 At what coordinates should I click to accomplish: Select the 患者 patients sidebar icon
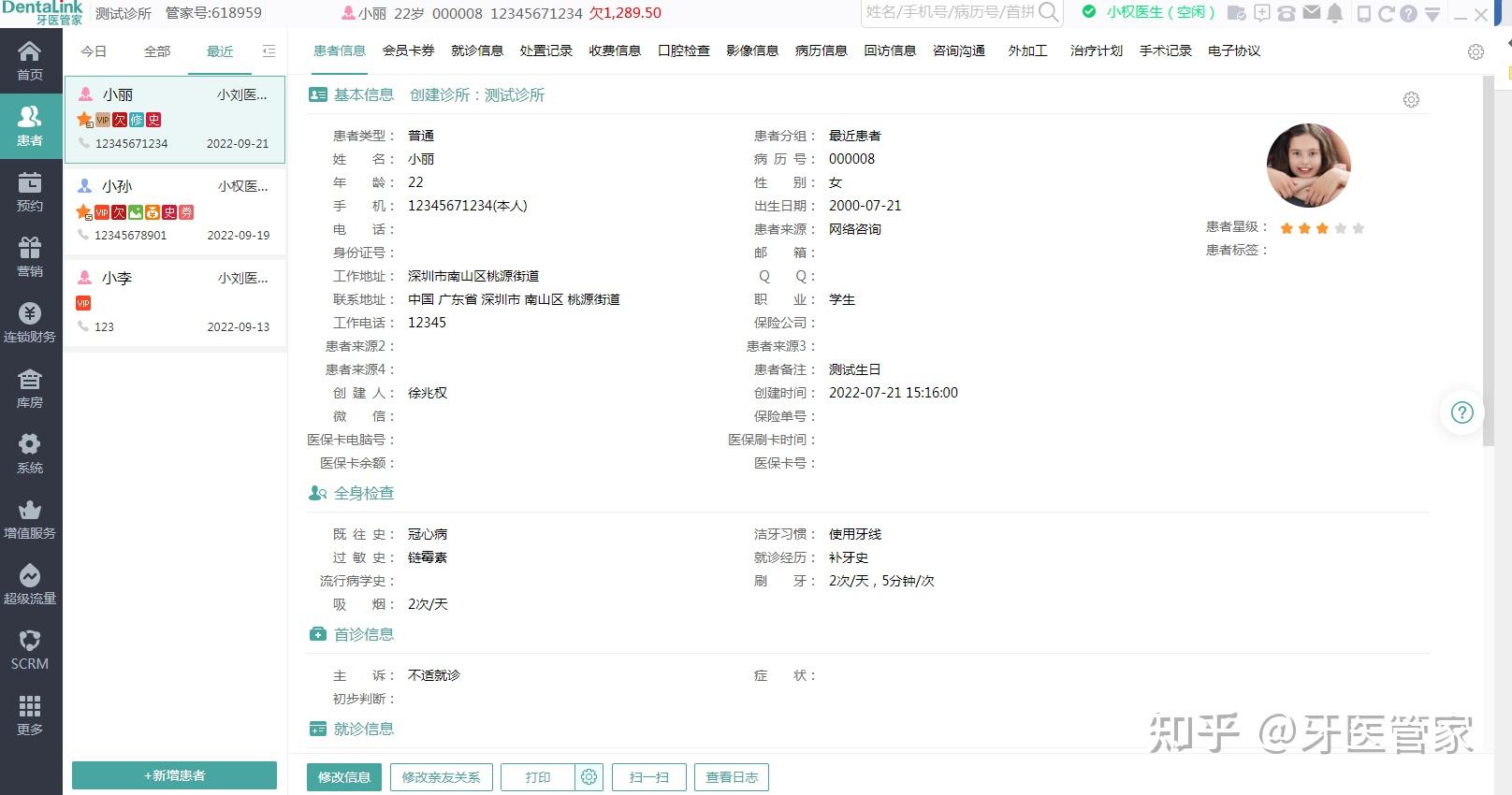point(30,126)
